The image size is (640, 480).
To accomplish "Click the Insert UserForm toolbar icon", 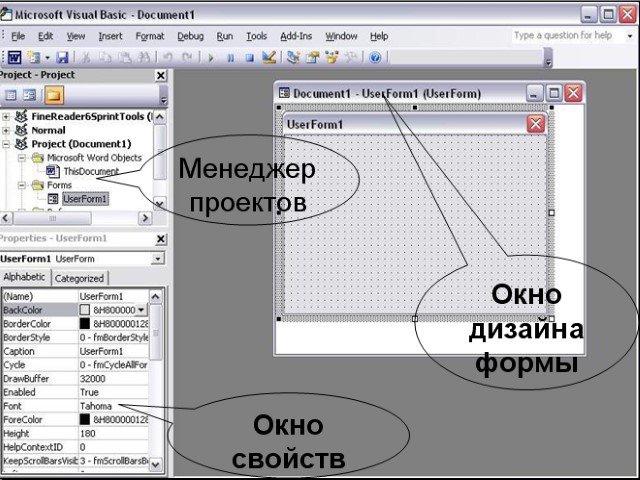I will 33,58.
